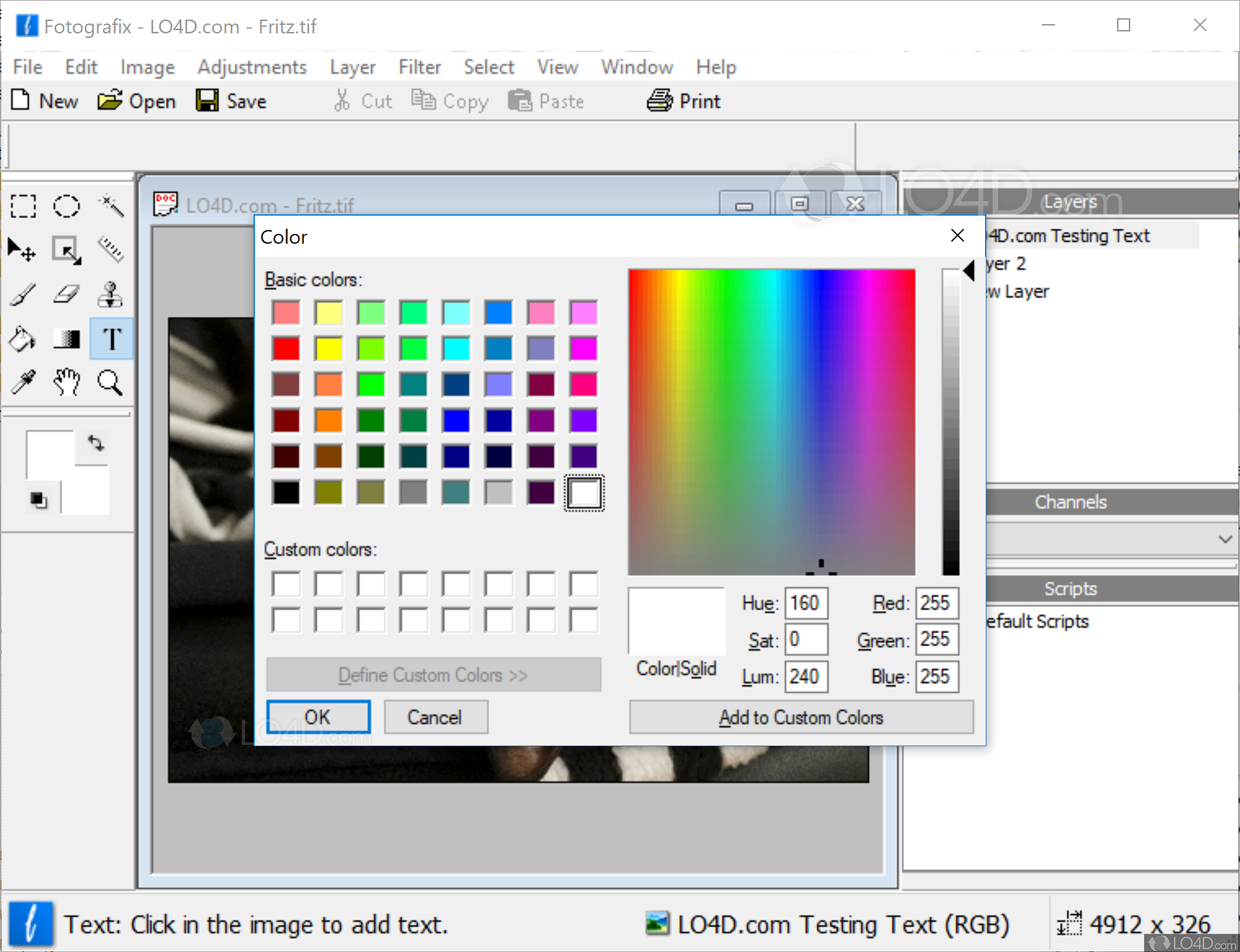Open the Adjustments menu
1240x952 pixels.
[x=252, y=67]
